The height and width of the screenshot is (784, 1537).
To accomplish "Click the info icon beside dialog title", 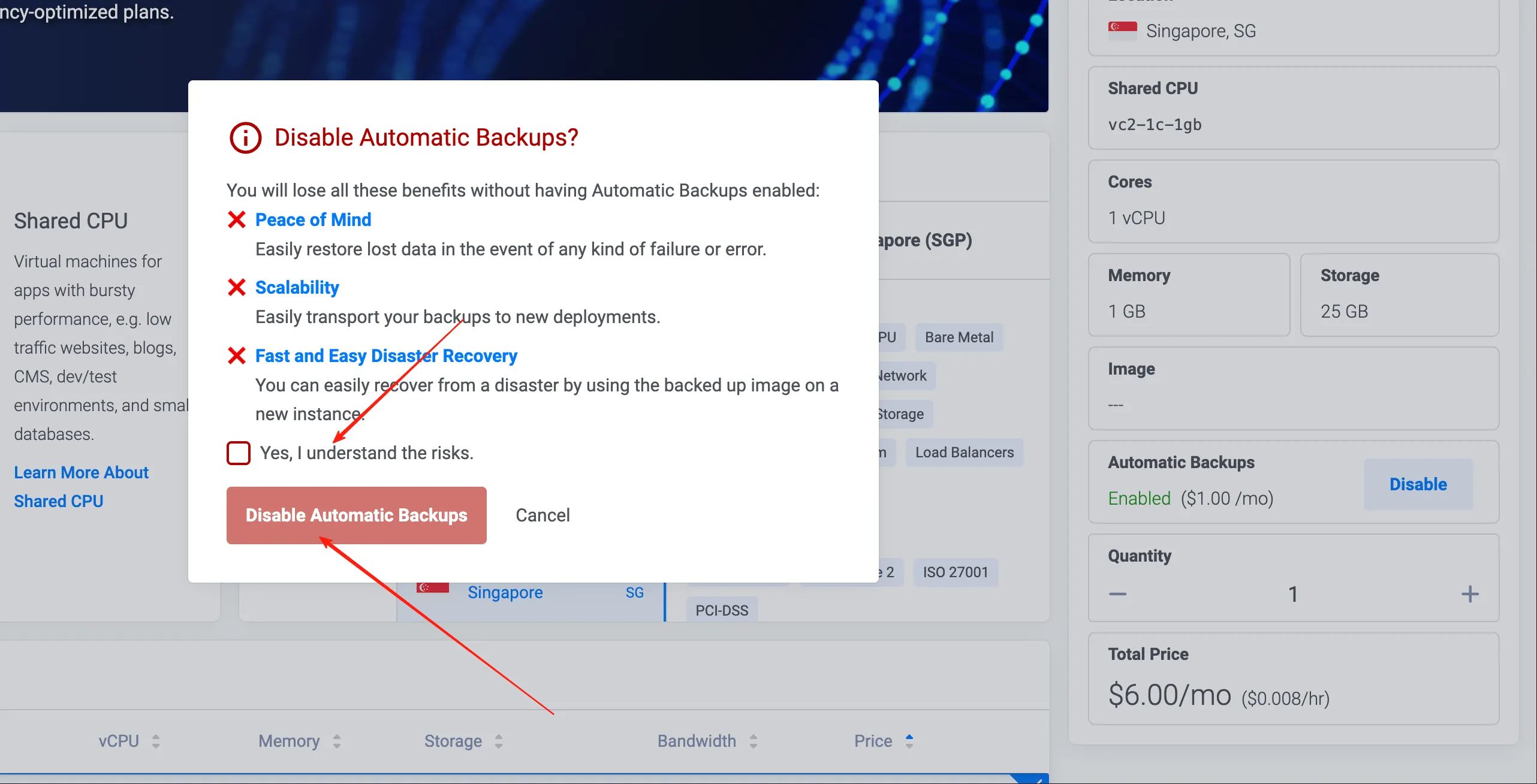I will (x=245, y=138).
